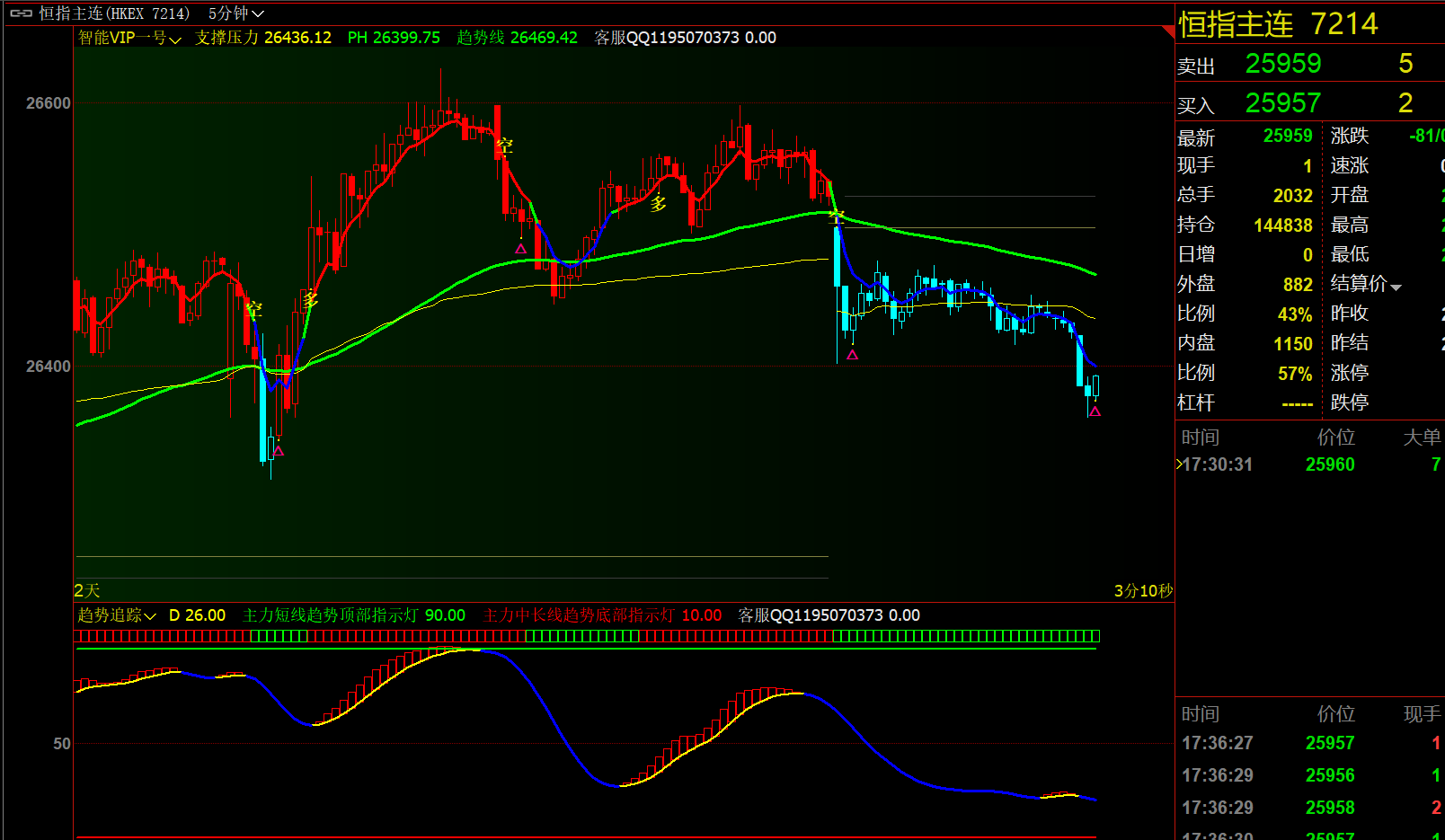Select the 恒指主连(HKEX 7214) chart title
The width and height of the screenshot is (1445, 840).
[x=114, y=13]
